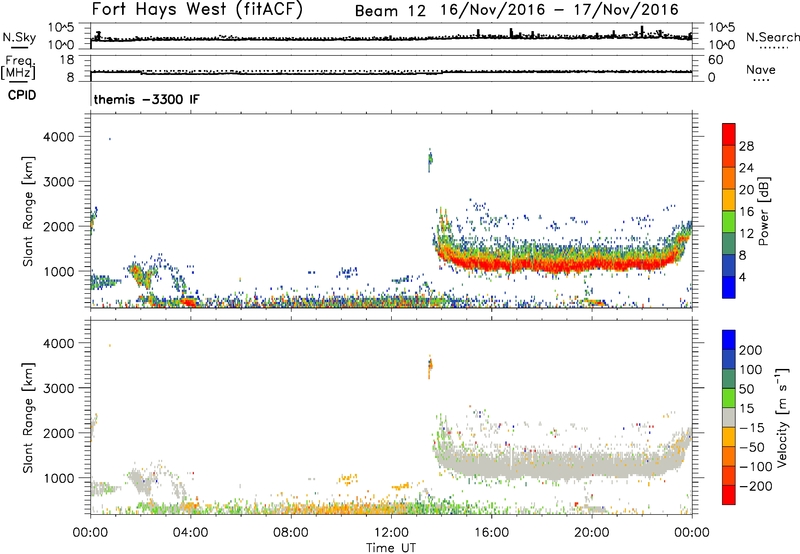
Task: Click the blue top segment of Velocity colorbar
Action: tap(729, 340)
